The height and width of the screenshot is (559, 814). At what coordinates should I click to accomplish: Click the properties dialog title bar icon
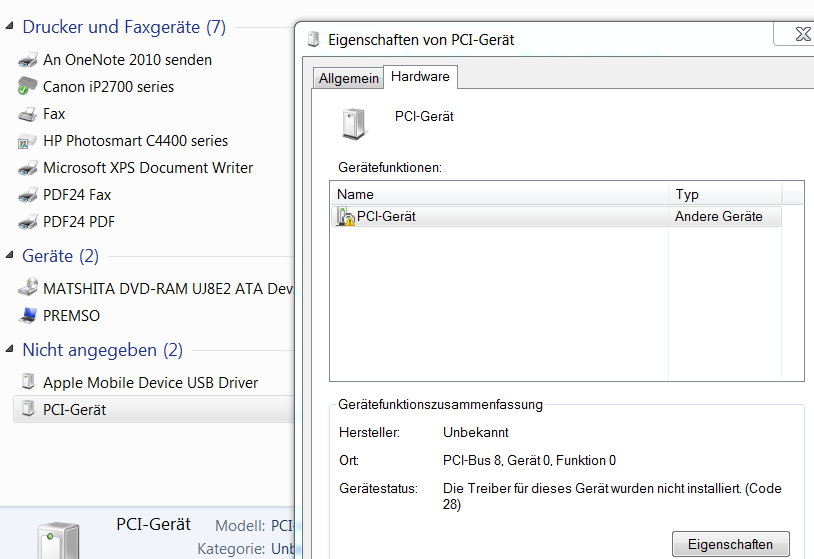coord(313,39)
